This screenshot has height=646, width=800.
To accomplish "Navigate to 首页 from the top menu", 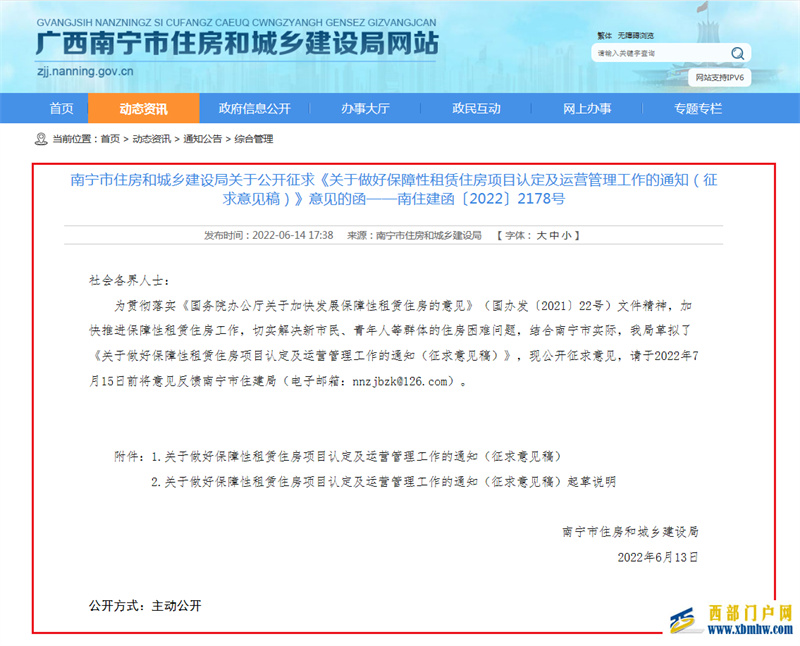I will point(60,108).
